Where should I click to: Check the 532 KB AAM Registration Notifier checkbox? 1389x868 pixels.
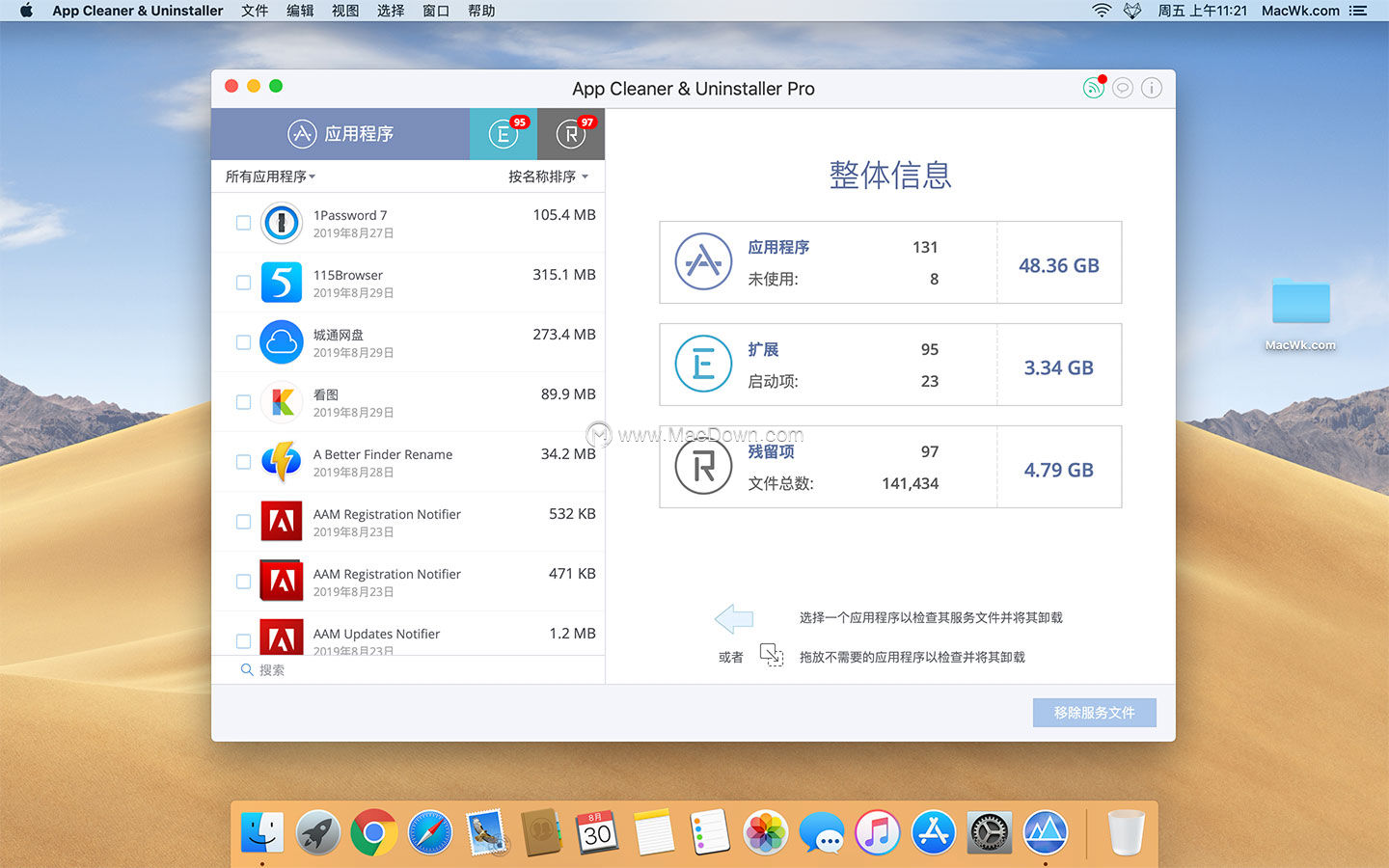[243, 522]
